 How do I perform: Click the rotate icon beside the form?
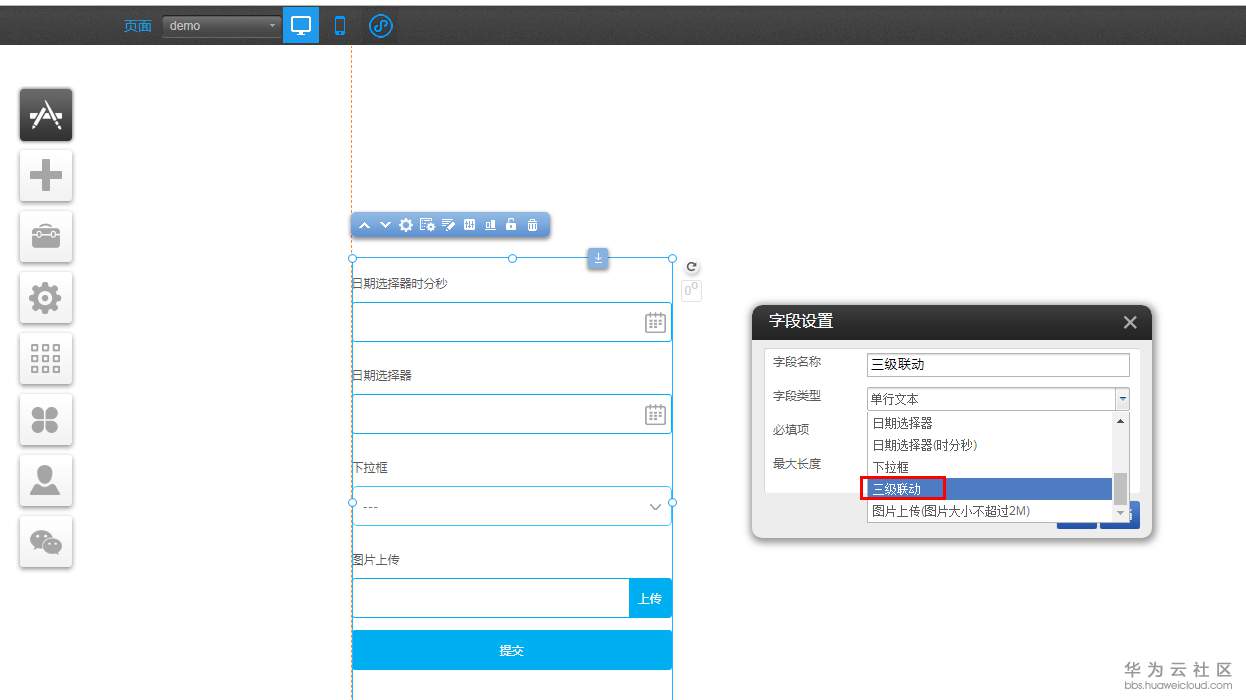(x=691, y=267)
